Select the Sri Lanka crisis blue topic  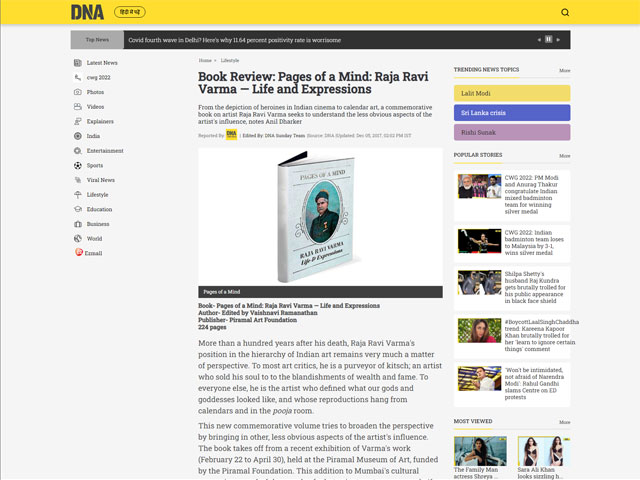point(512,113)
